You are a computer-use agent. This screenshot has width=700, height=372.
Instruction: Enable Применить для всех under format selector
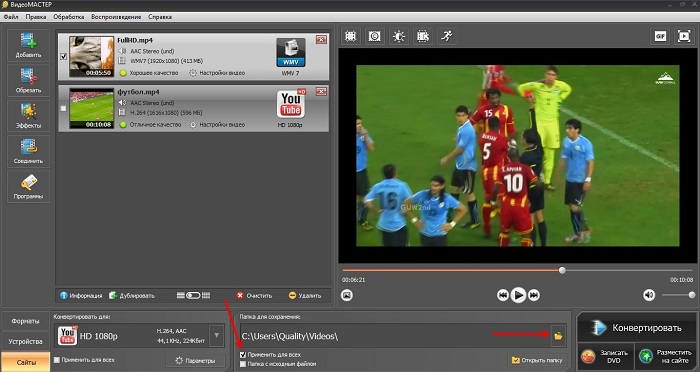[57, 360]
